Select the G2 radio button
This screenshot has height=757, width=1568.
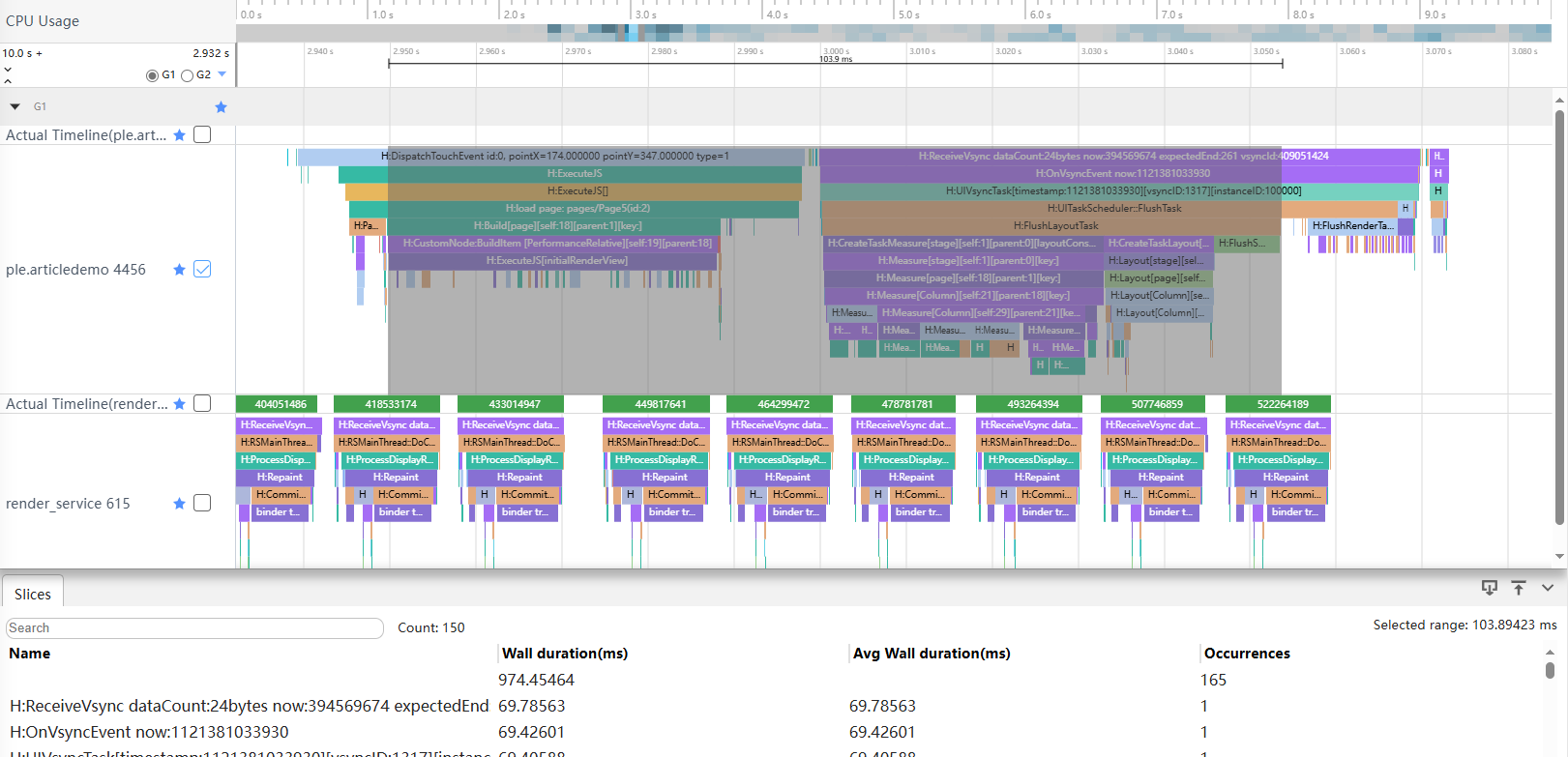pos(188,75)
